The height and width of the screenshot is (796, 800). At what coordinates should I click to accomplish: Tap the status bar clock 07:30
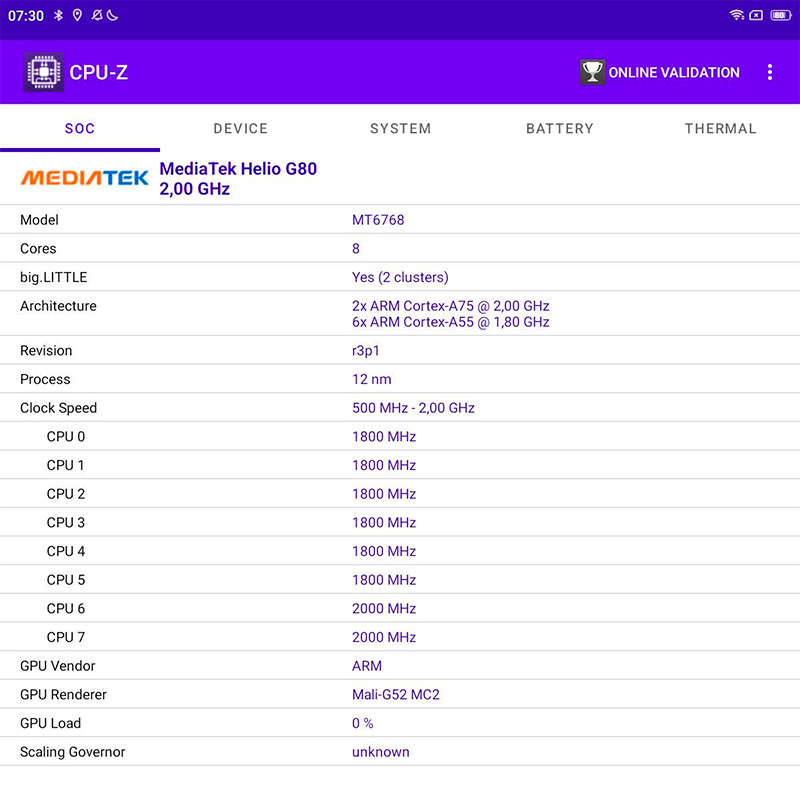(26, 15)
